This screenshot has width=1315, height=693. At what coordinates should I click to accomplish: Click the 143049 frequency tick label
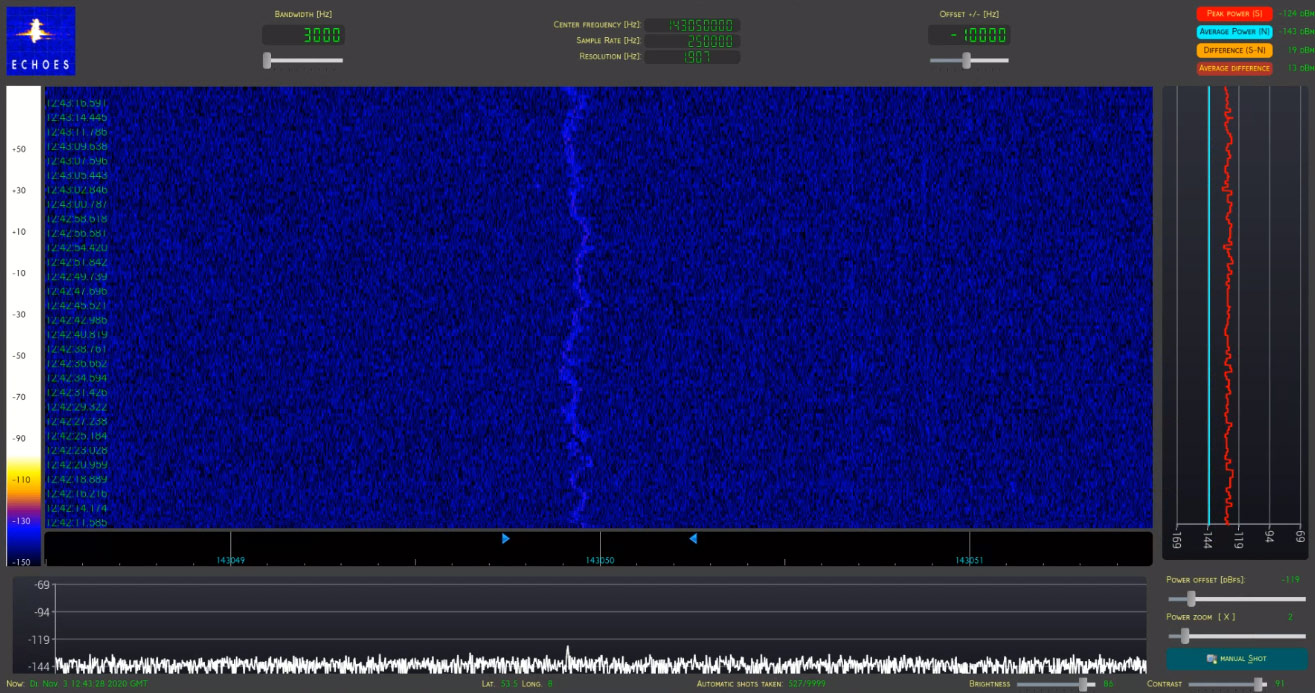[231, 560]
